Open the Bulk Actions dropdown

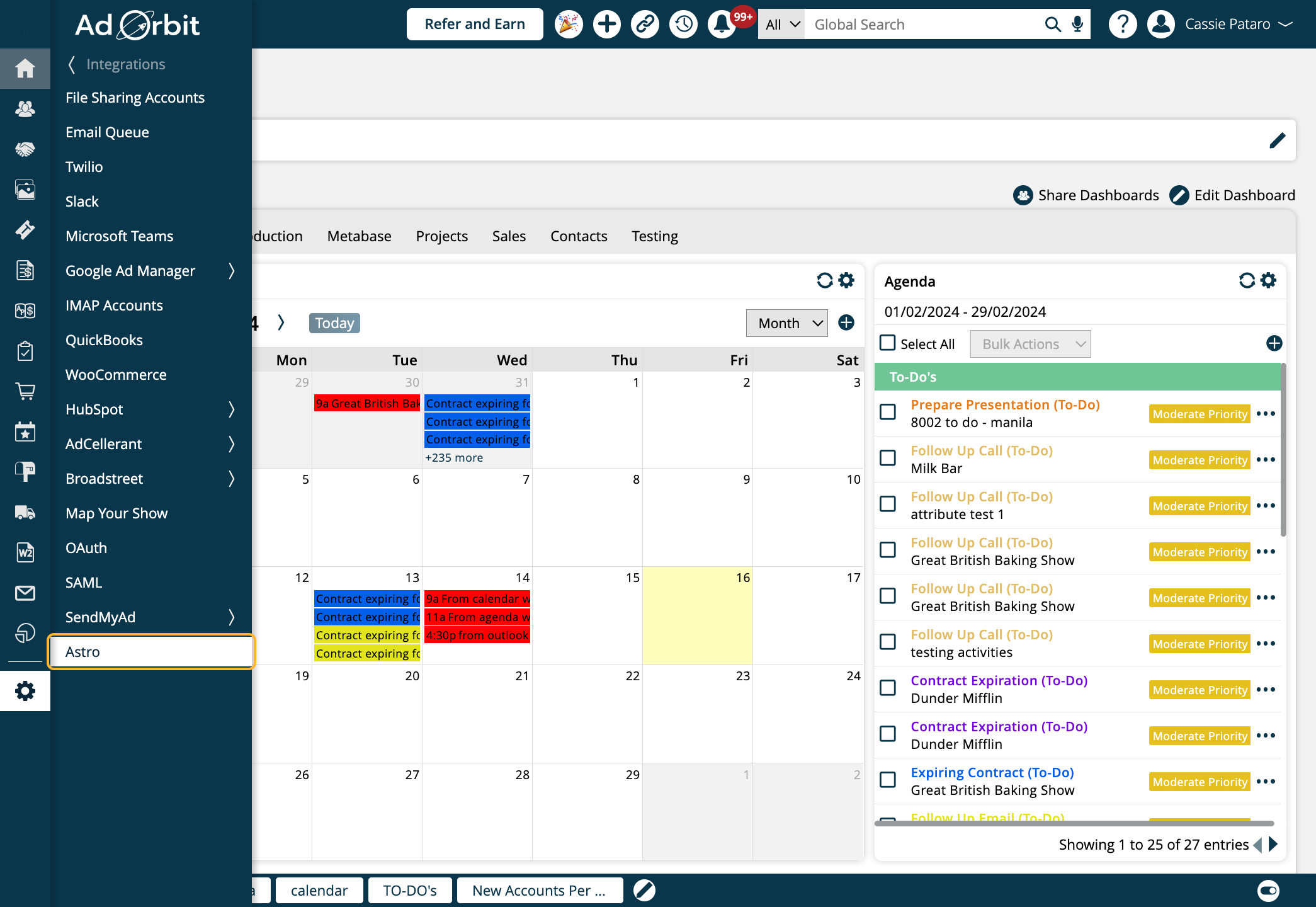(x=1030, y=344)
